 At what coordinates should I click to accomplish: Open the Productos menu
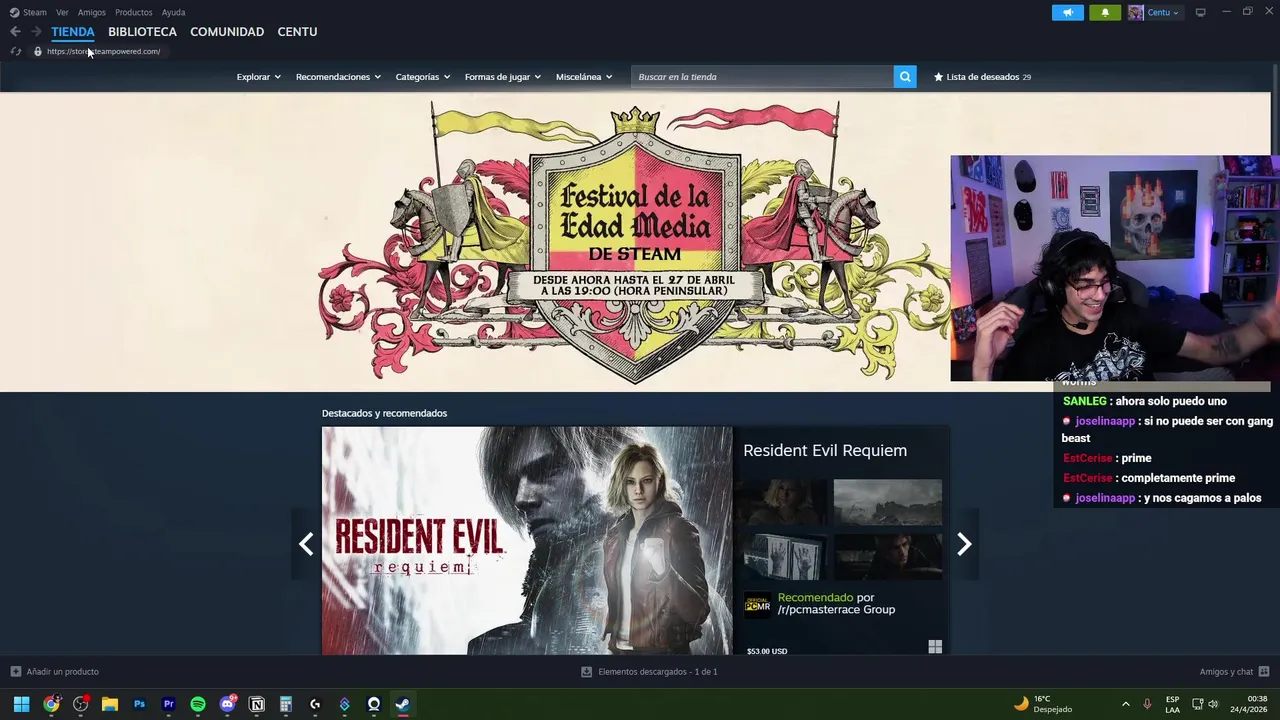134,12
